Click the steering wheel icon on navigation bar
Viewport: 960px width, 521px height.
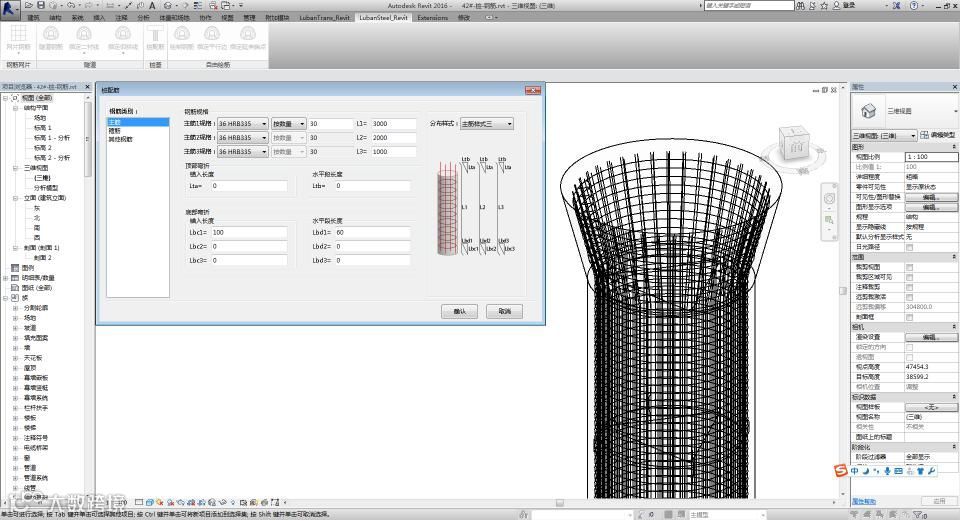pos(829,198)
